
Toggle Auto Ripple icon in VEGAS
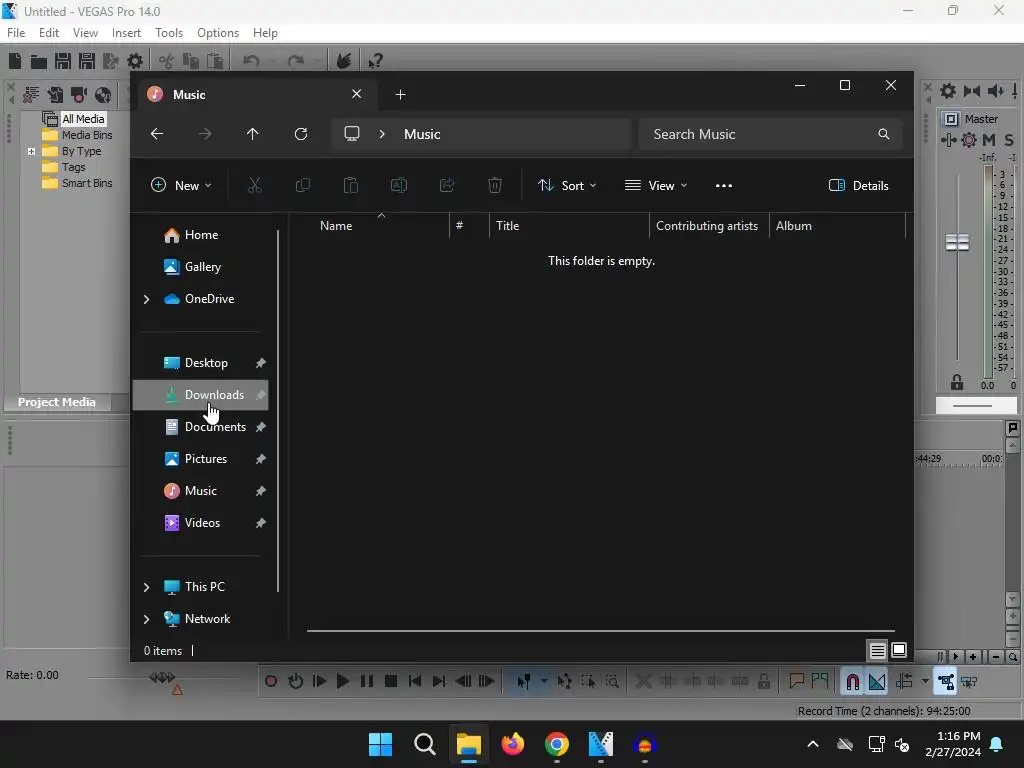coord(904,682)
